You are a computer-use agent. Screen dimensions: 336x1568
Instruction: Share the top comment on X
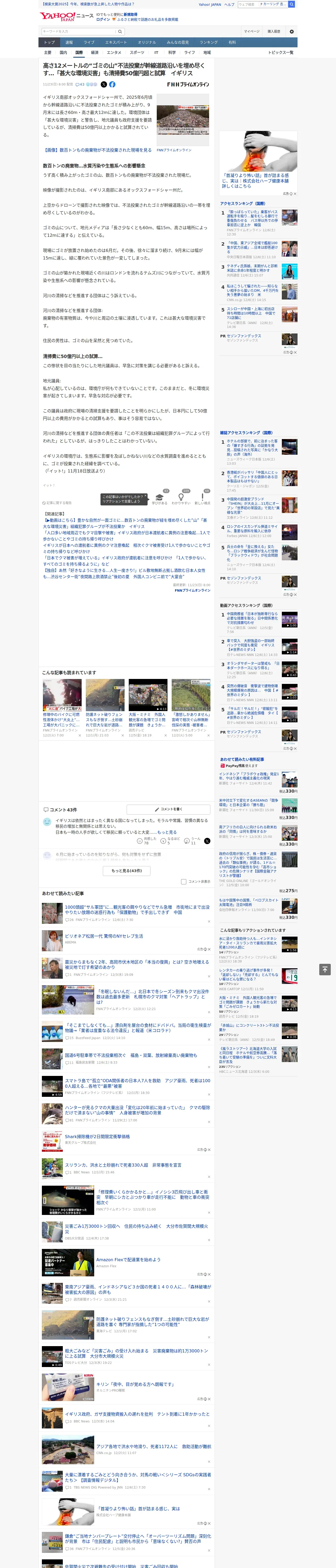(207, 841)
